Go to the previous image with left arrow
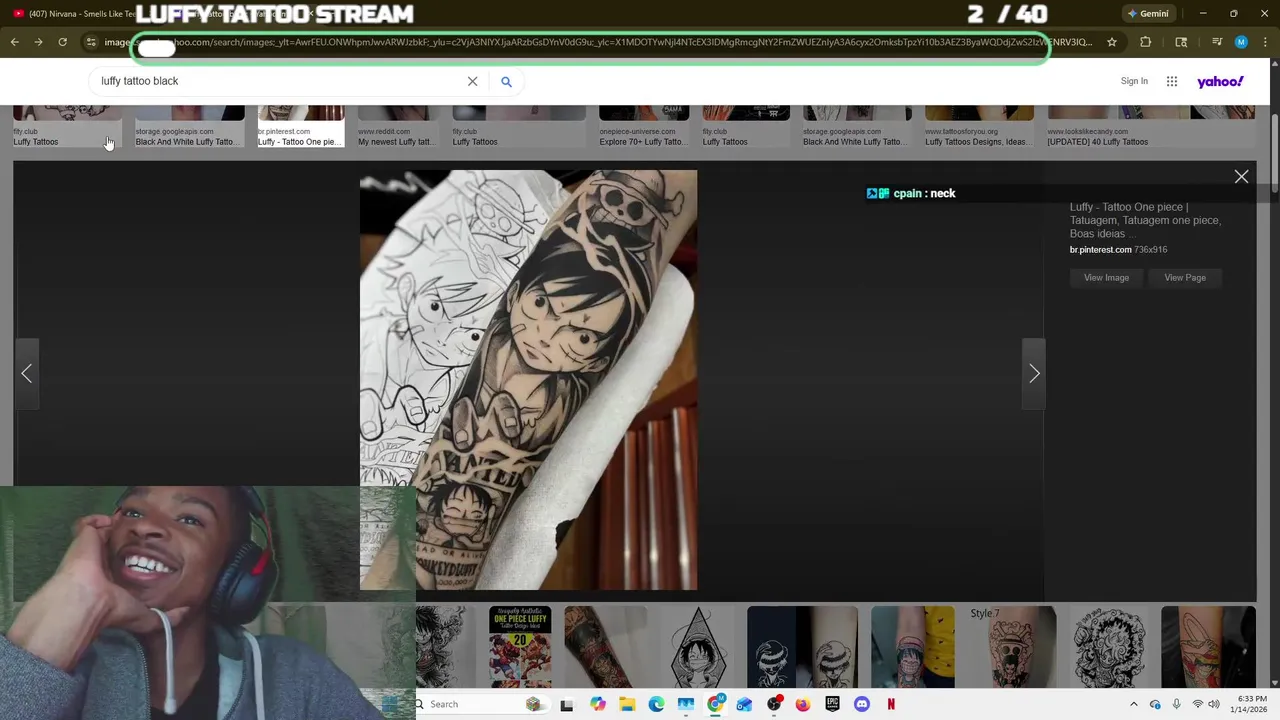The image size is (1280, 720). click(x=27, y=374)
